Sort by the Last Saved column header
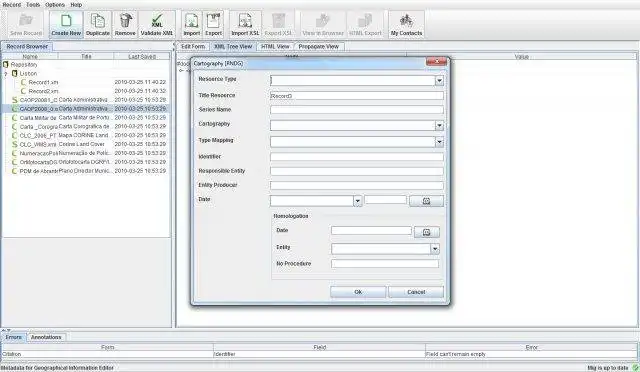This screenshot has width=640, height=372. 142,56
